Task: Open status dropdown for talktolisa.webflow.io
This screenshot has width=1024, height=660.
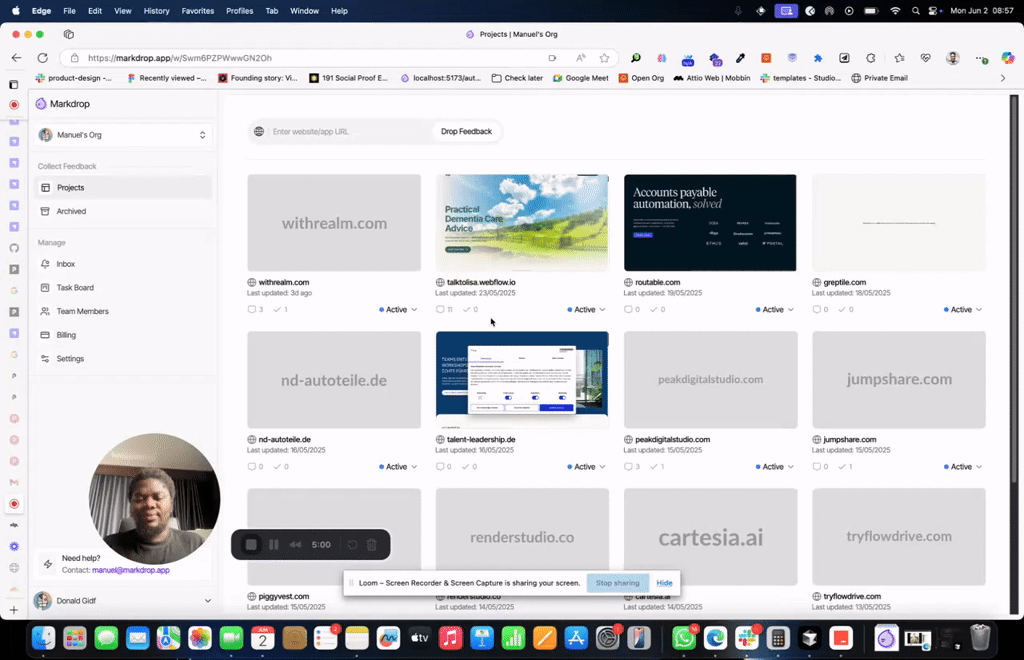Action: [586, 309]
